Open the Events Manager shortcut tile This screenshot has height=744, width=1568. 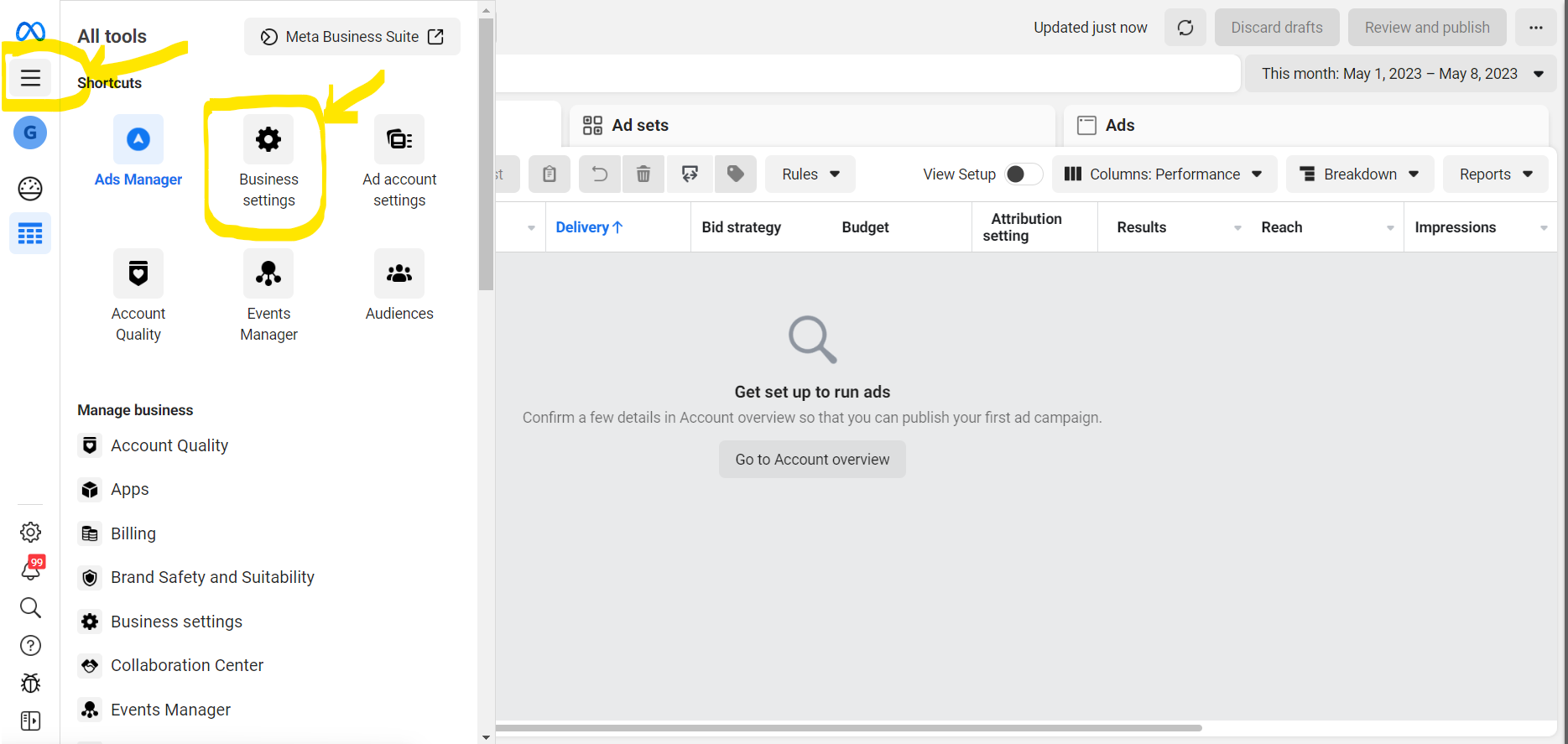[268, 297]
